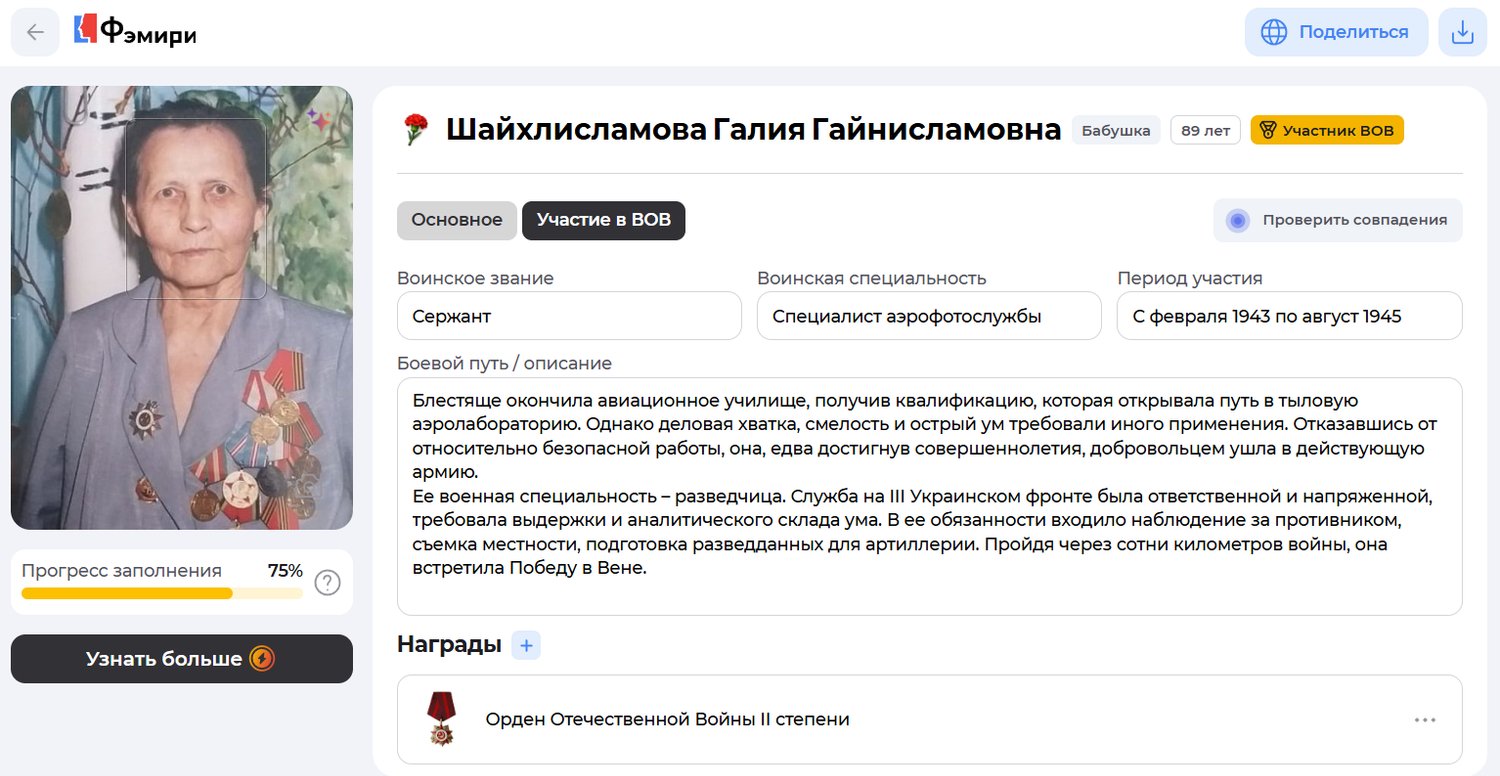Click the Проверить совпадения button

pos(1338,220)
